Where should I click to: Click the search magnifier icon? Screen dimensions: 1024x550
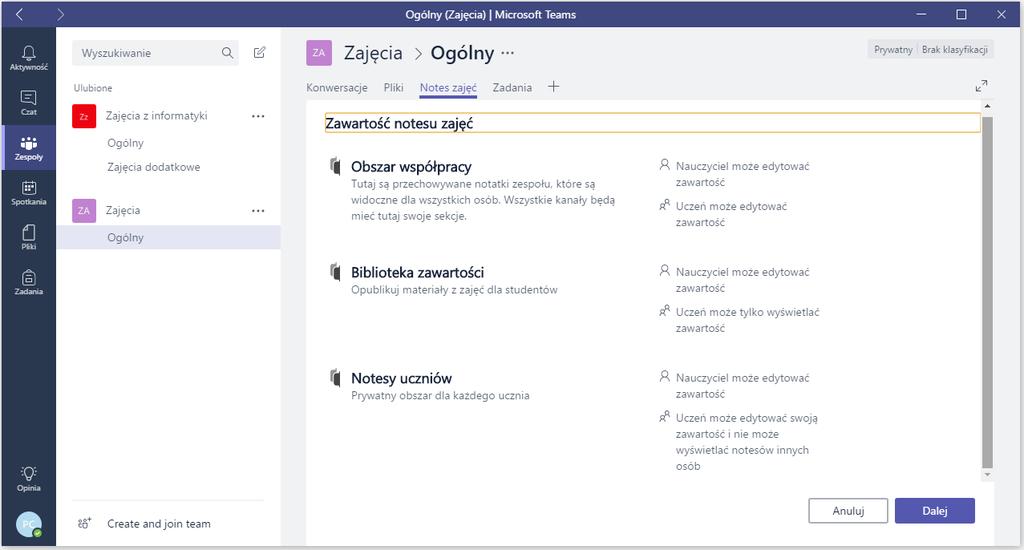(227, 53)
